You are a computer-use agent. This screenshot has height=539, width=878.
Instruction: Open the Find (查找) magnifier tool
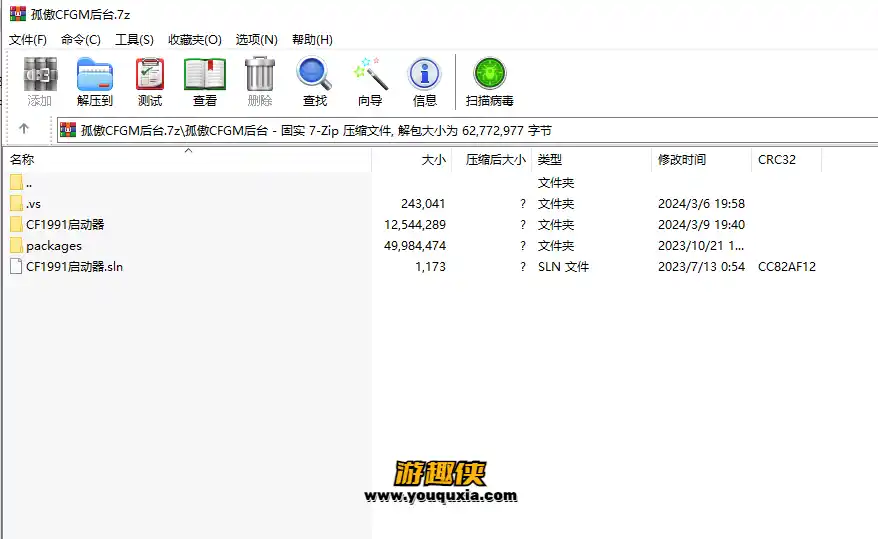pos(314,74)
